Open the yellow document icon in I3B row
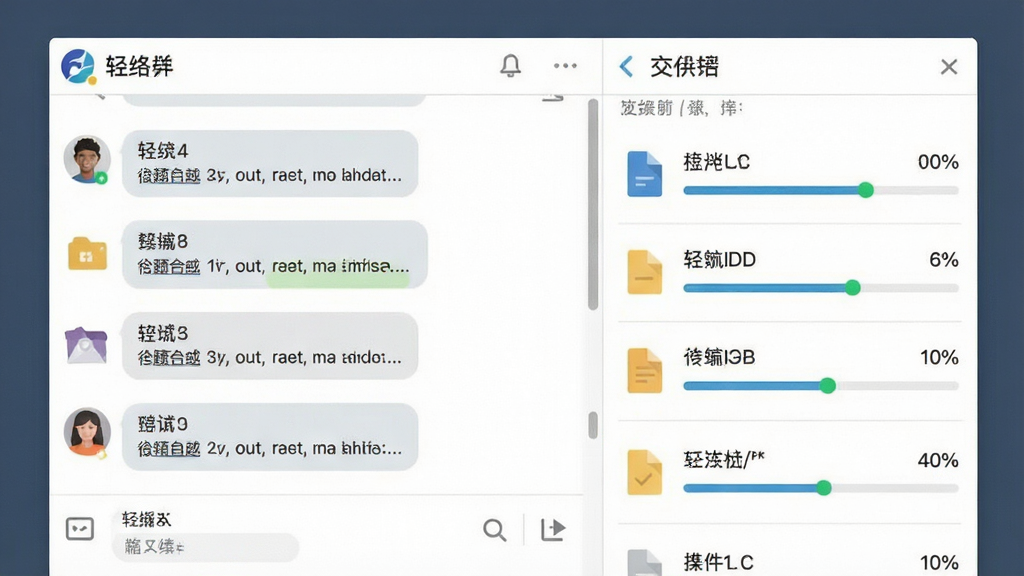This screenshot has height=576, width=1024. pyautogui.click(x=645, y=370)
